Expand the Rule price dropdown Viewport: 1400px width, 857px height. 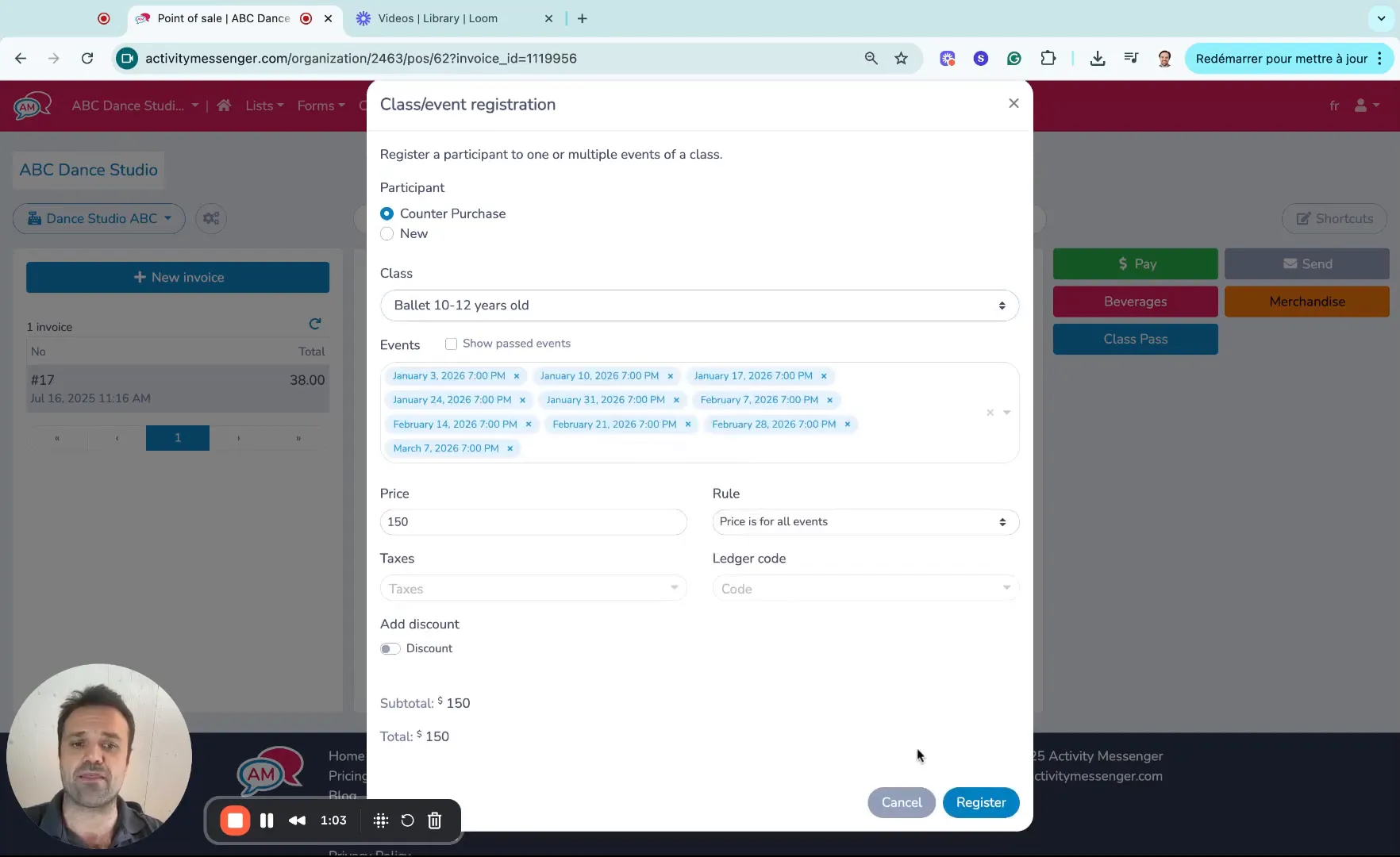pyautogui.click(x=864, y=521)
